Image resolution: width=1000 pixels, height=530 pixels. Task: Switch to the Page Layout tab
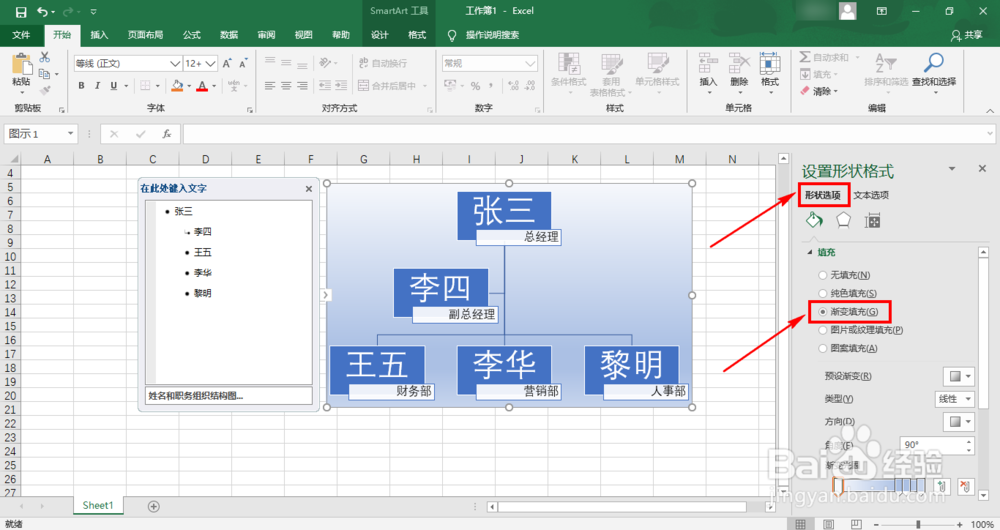click(x=145, y=35)
